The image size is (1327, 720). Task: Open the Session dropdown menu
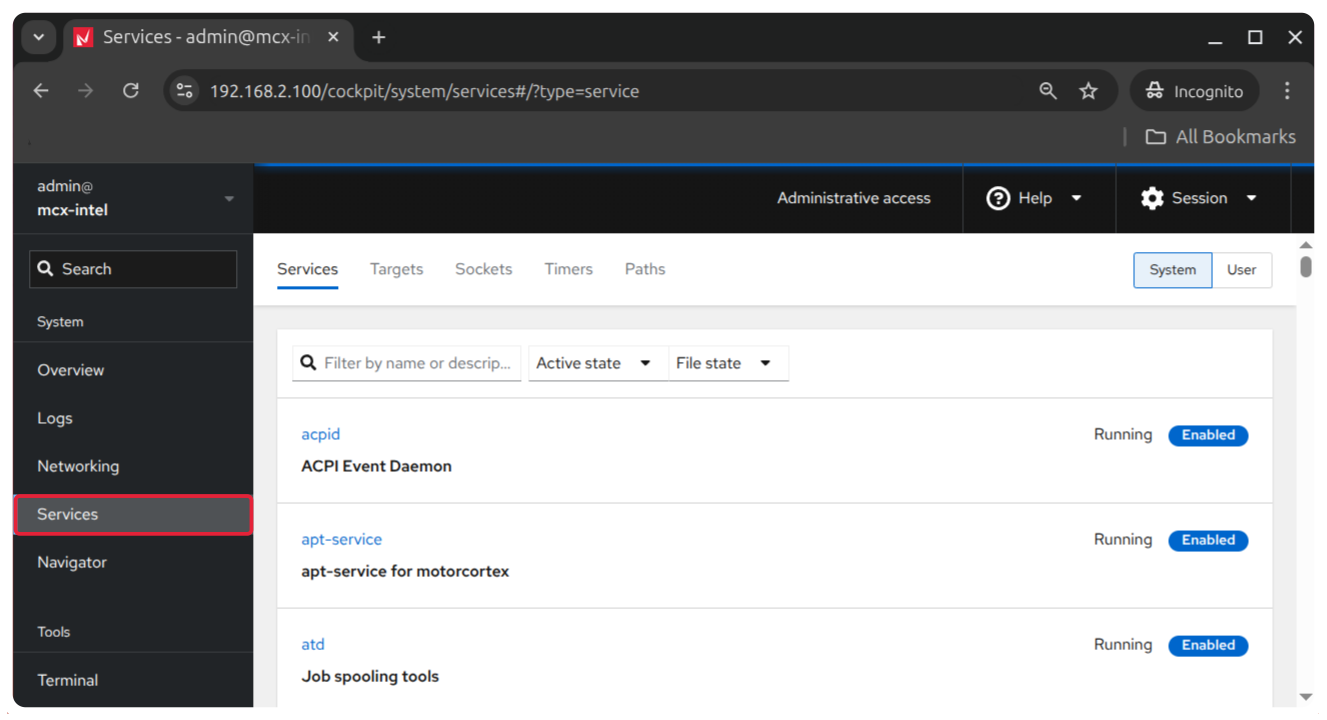(1199, 198)
